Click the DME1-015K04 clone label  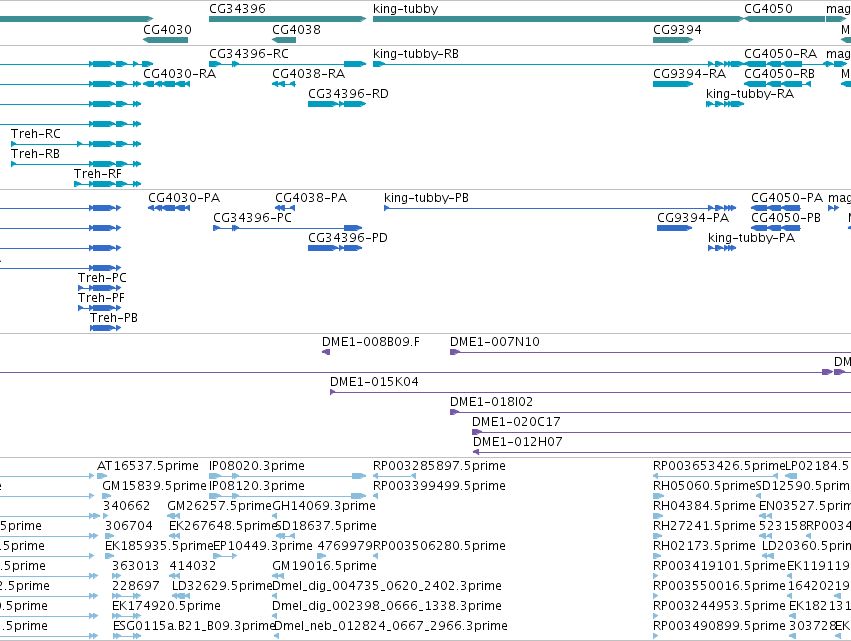[x=374, y=382]
